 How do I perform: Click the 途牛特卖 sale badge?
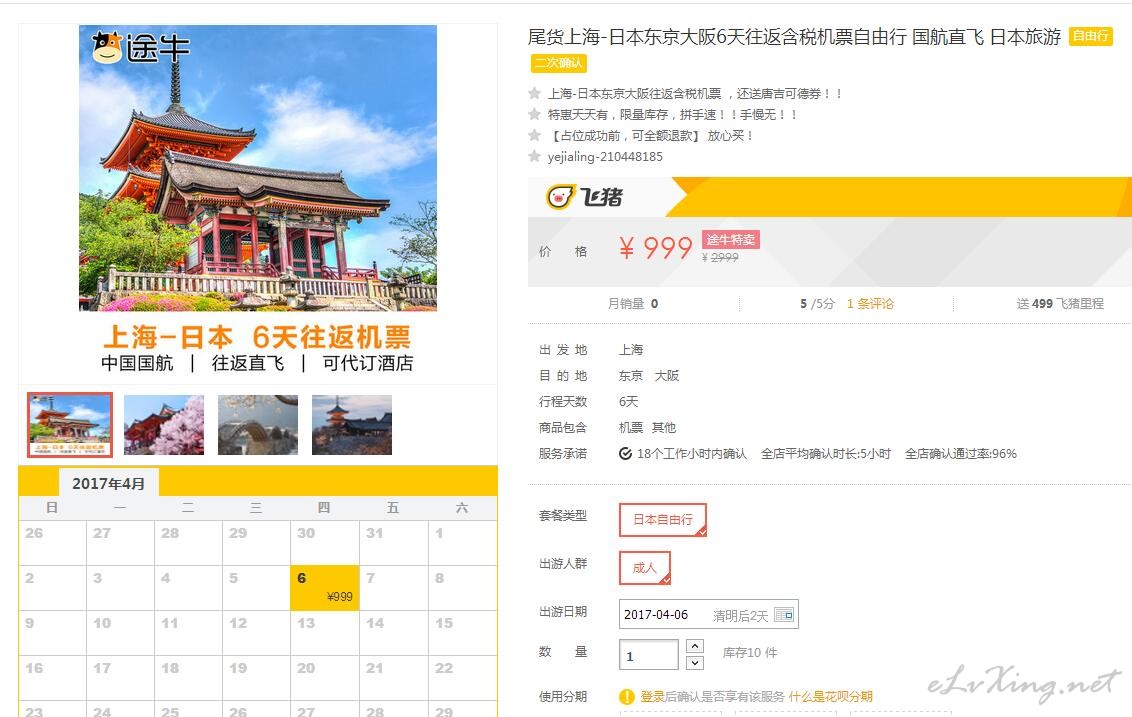(x=731, y=240)
